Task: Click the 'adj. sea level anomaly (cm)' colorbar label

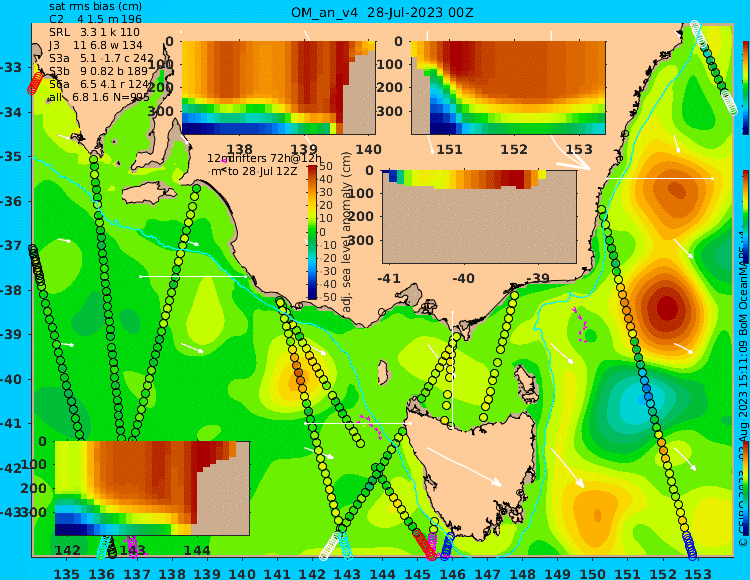Action: click(347, 231)
